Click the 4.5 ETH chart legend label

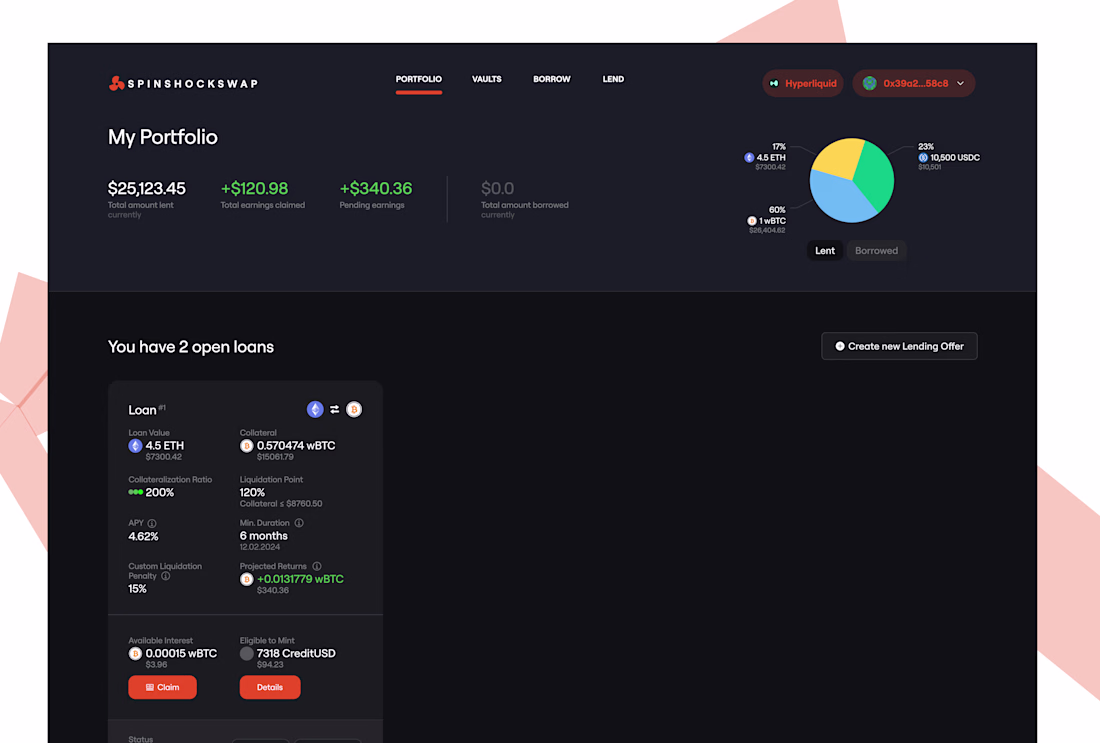pyautogui.click(x=771, y=158)
